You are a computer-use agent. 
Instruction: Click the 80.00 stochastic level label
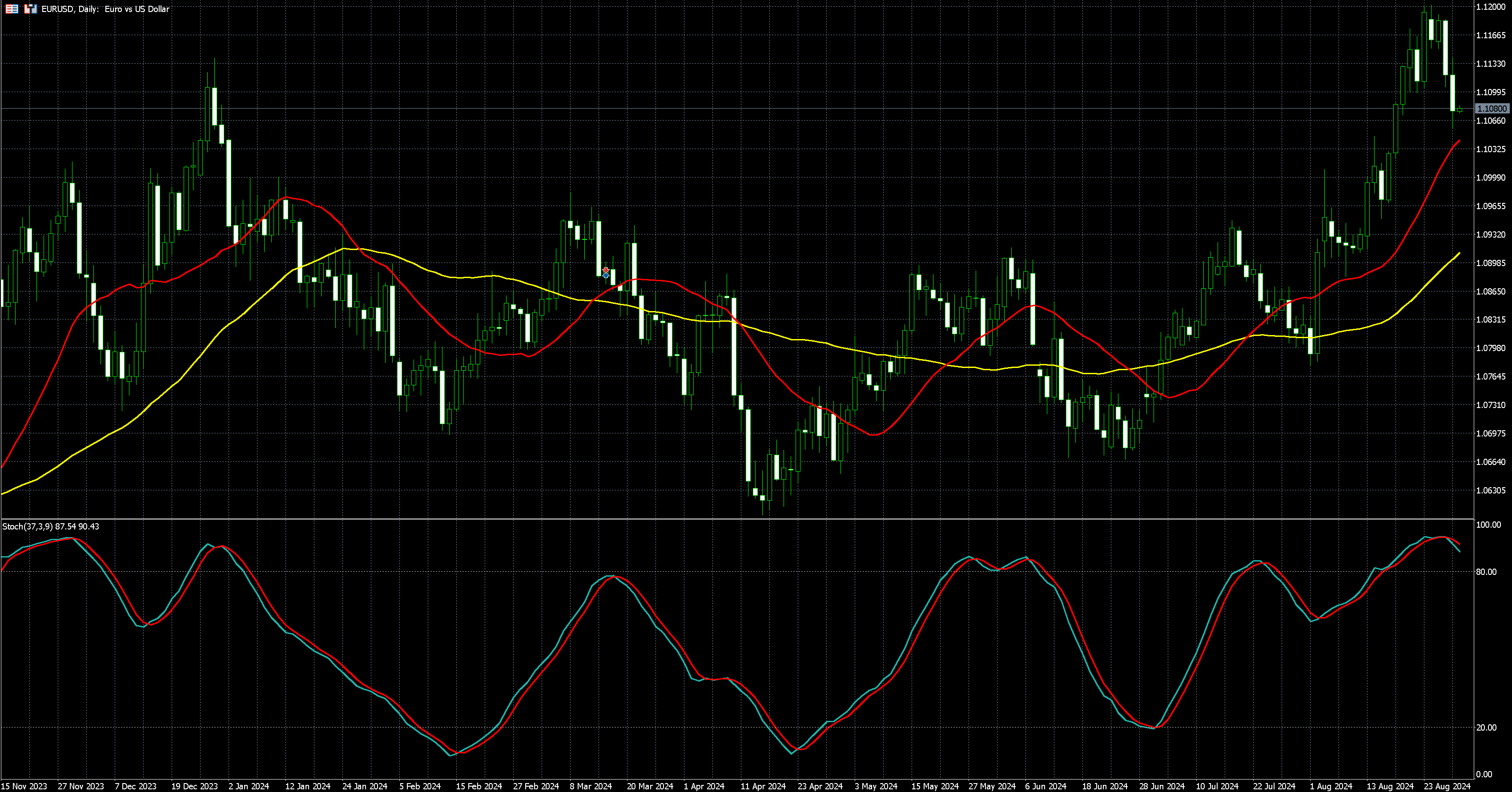coord(1486,571)
